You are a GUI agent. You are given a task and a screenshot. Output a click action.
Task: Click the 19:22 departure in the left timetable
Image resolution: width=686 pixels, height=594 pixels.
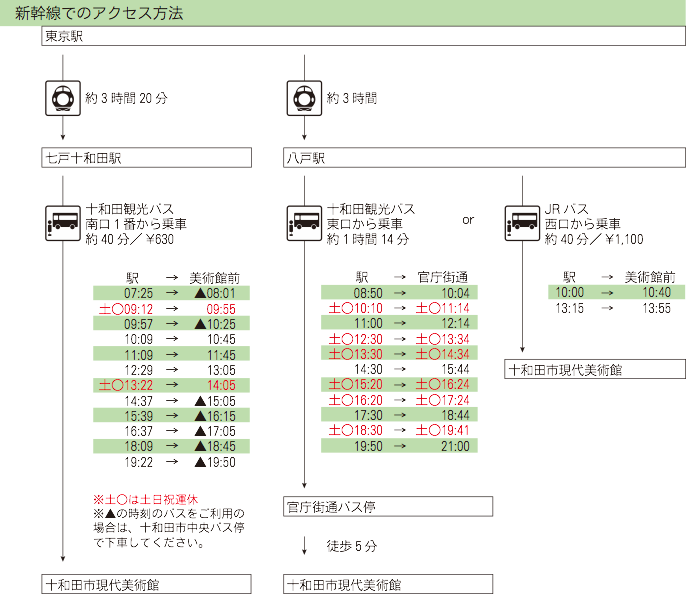pos(139,462)
